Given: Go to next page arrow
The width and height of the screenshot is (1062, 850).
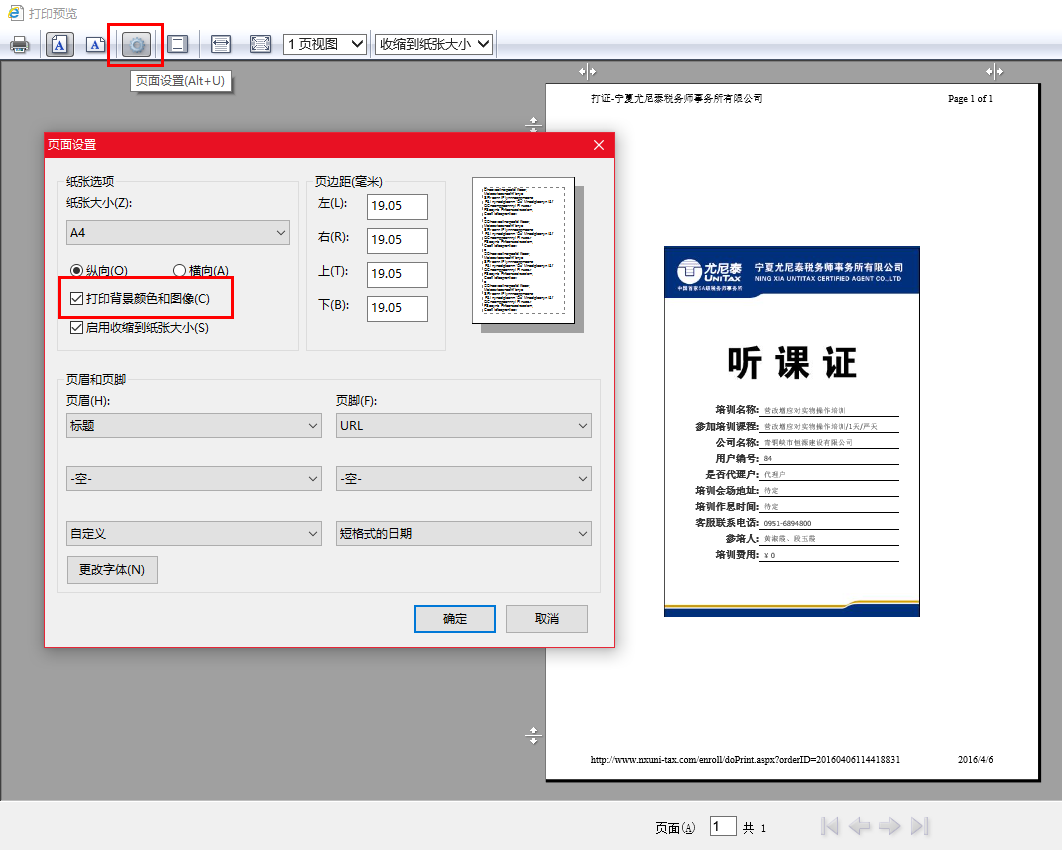Looking at the screenshot, I should (889, 826).
